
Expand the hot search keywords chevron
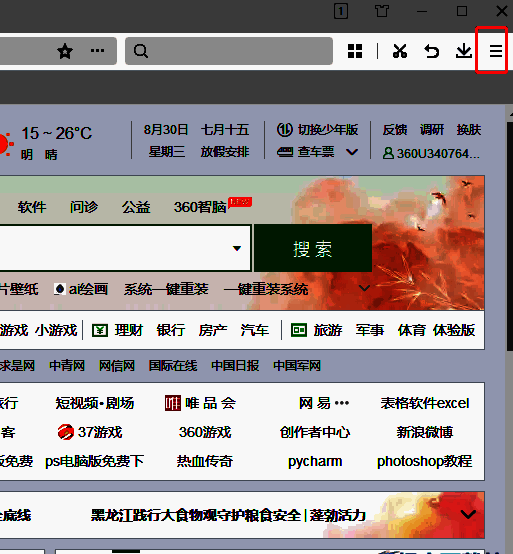click(x=364, y=288)
